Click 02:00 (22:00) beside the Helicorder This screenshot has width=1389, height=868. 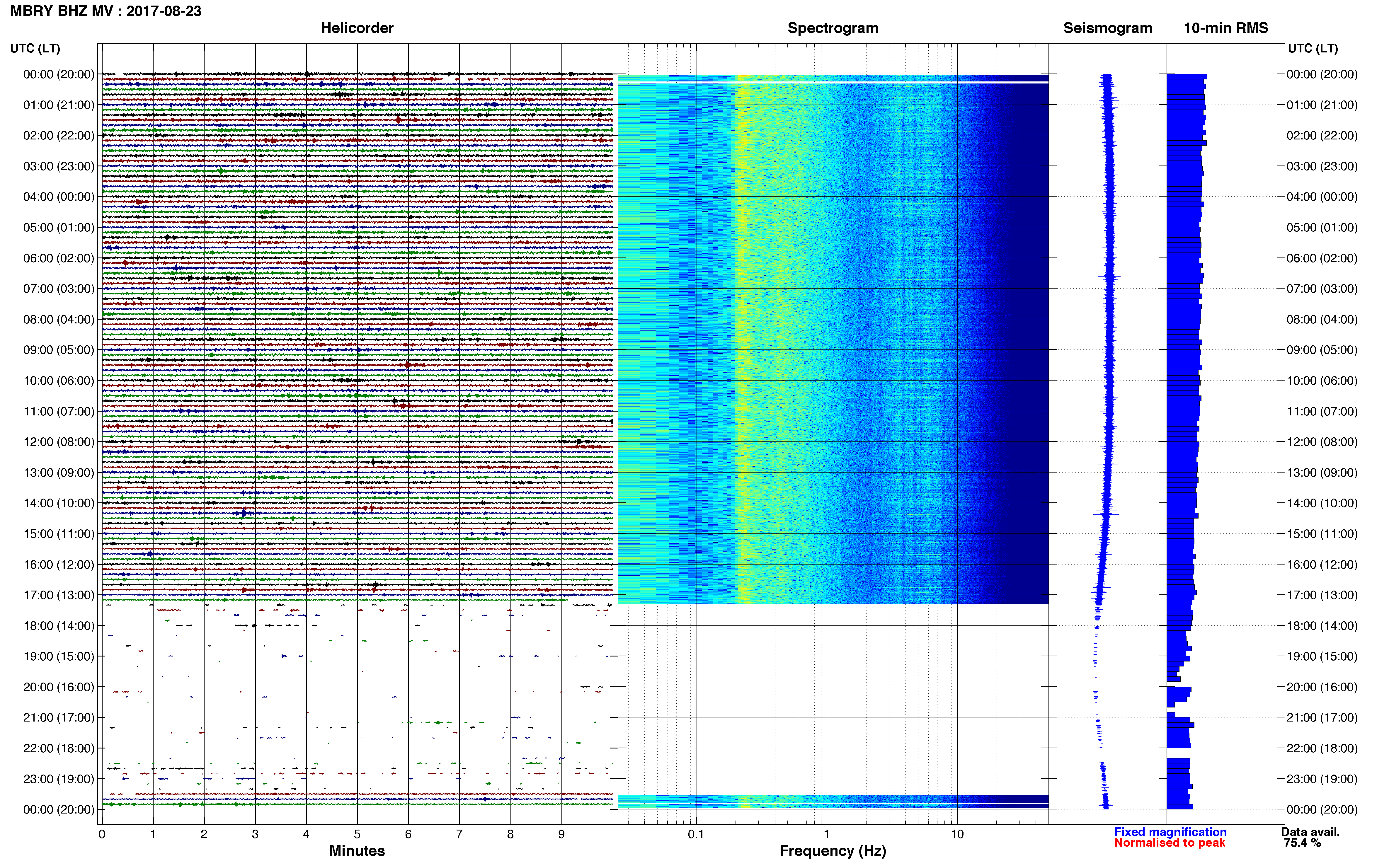[59, 135]
